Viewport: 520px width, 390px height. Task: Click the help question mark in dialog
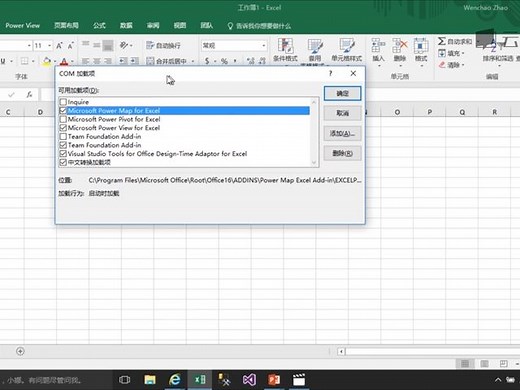click(x=330, y=73)
